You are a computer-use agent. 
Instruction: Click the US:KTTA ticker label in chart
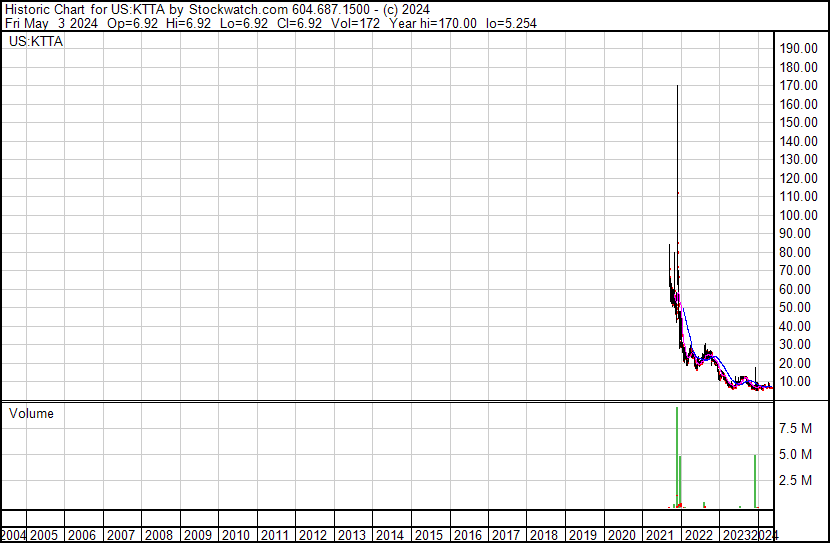click(x=35, y=41)
